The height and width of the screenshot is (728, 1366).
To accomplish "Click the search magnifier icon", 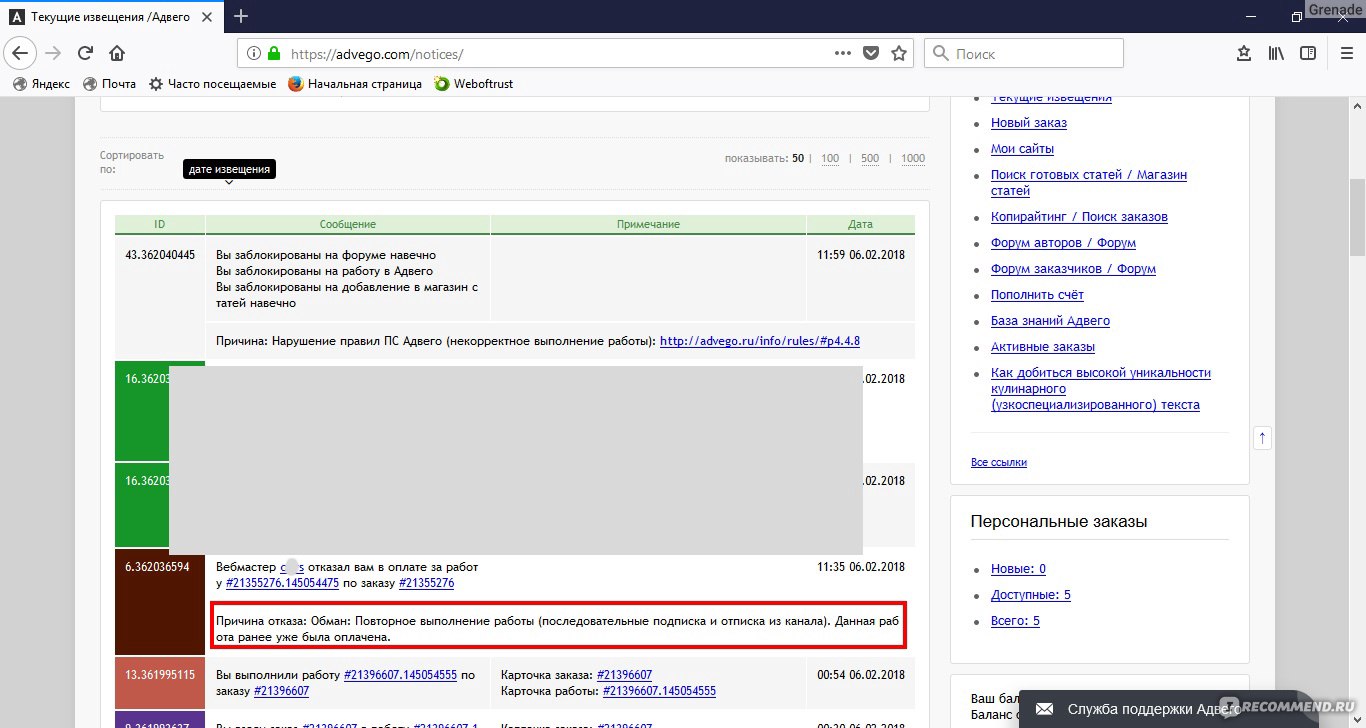I will (x=941, y=53).
